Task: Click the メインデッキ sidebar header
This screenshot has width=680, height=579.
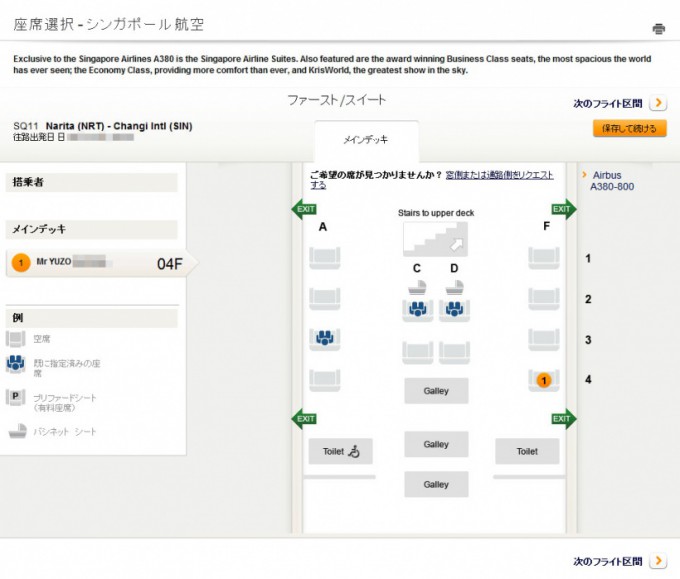Action: click(92, 229)
